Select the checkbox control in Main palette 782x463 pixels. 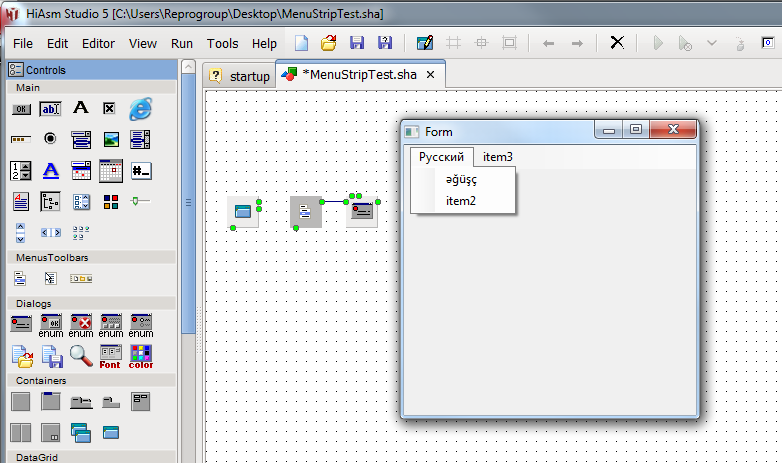pyautogui.click(x=110, y=108)
